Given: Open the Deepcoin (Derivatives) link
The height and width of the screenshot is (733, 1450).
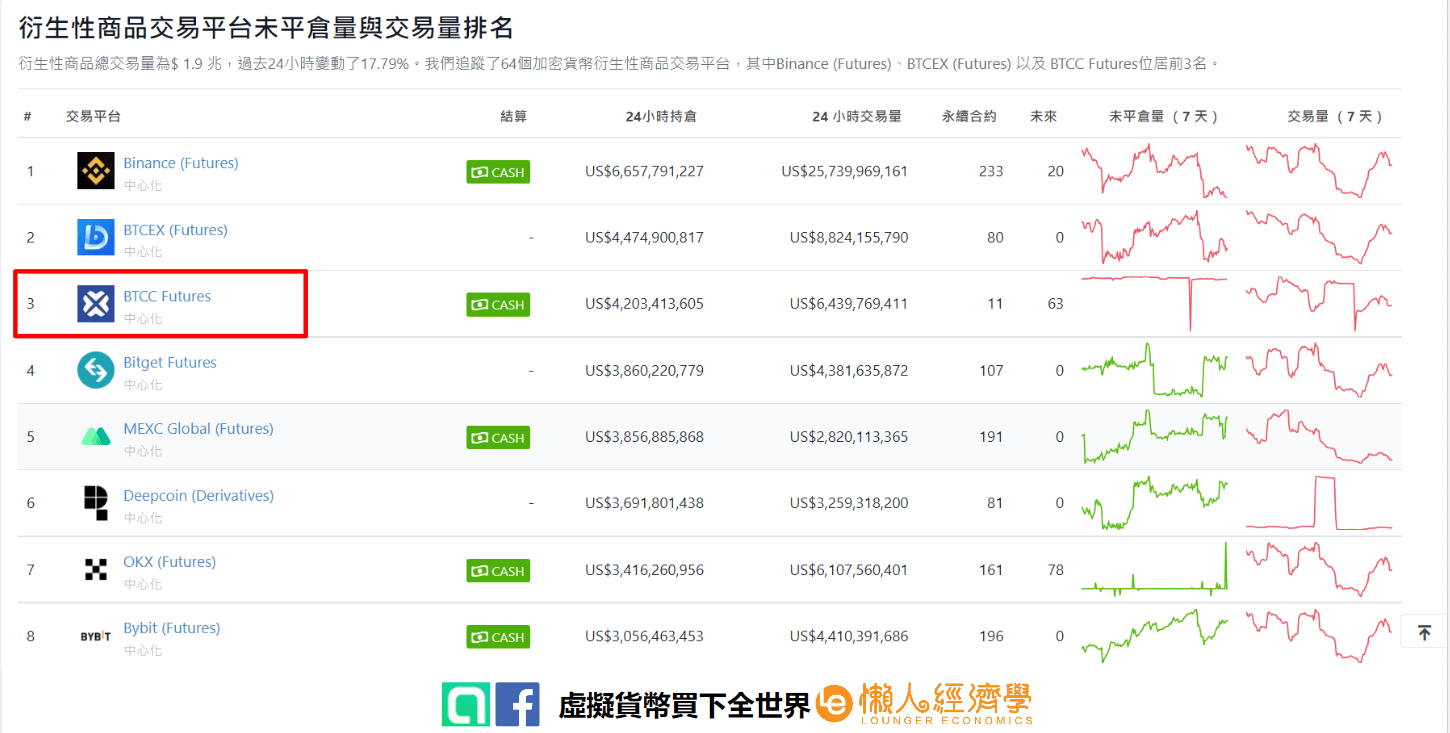Looking at the screenshot, I should [198, 496].
